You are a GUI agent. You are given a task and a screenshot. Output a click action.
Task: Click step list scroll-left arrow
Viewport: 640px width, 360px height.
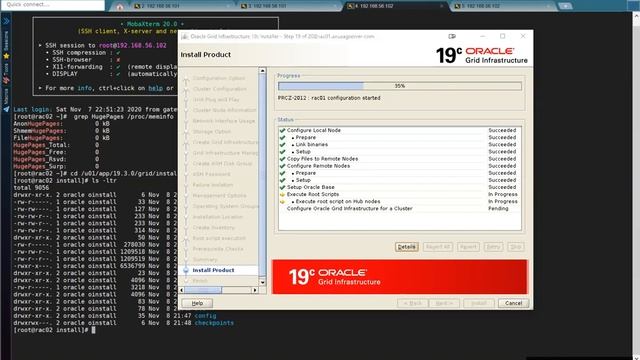pyautogui.click(x=182, y=290)
